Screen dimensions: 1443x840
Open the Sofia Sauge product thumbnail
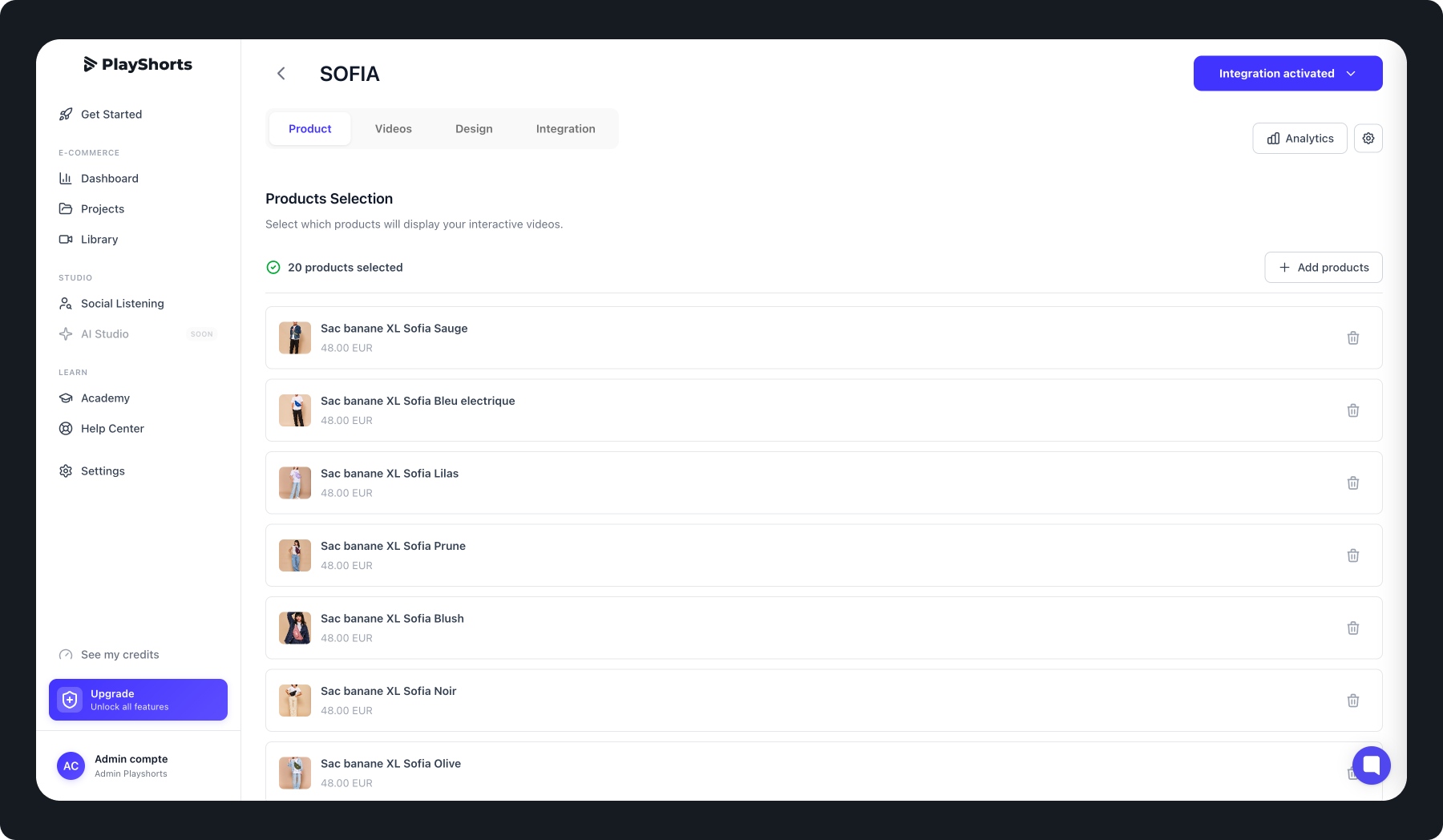(295, 338)
